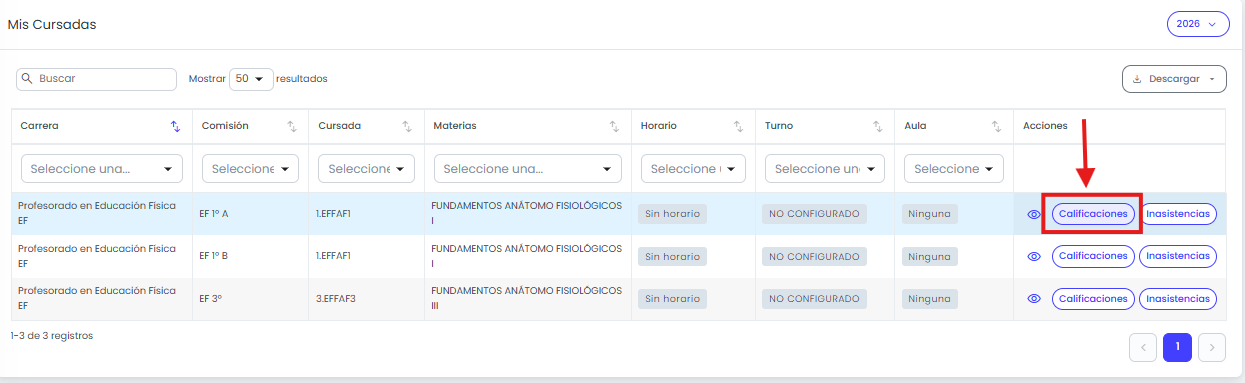Open the Carrera filter dropdown

(102, 169)
